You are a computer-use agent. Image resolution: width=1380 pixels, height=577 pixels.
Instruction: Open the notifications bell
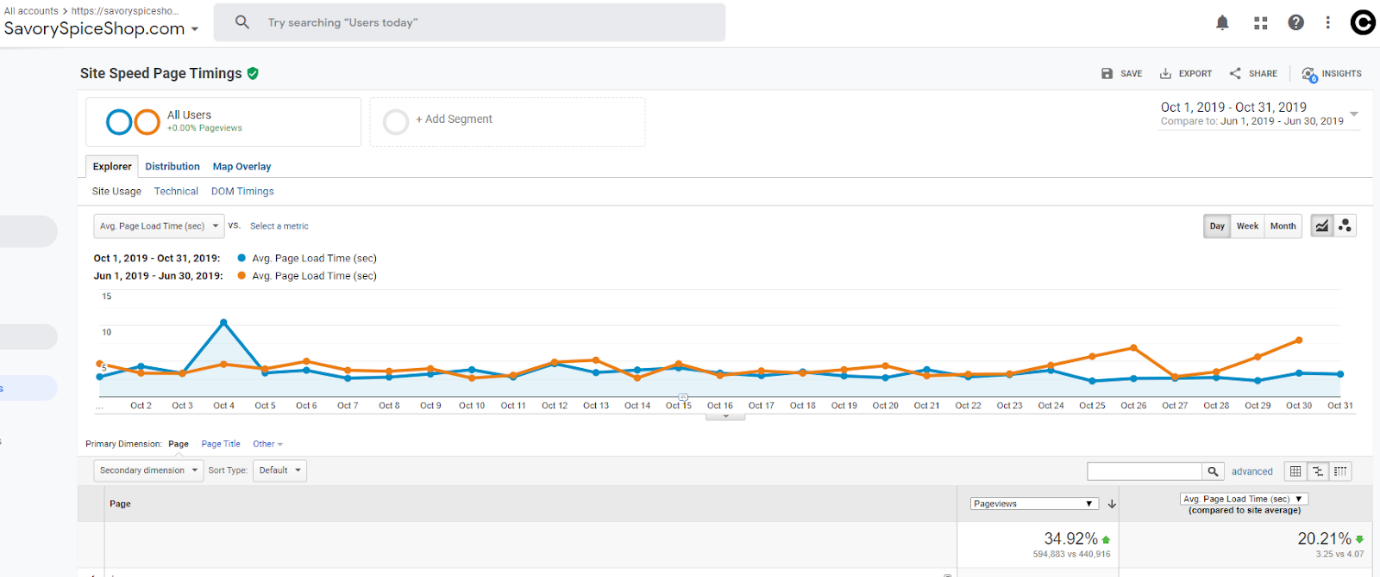click(1222, 23)
